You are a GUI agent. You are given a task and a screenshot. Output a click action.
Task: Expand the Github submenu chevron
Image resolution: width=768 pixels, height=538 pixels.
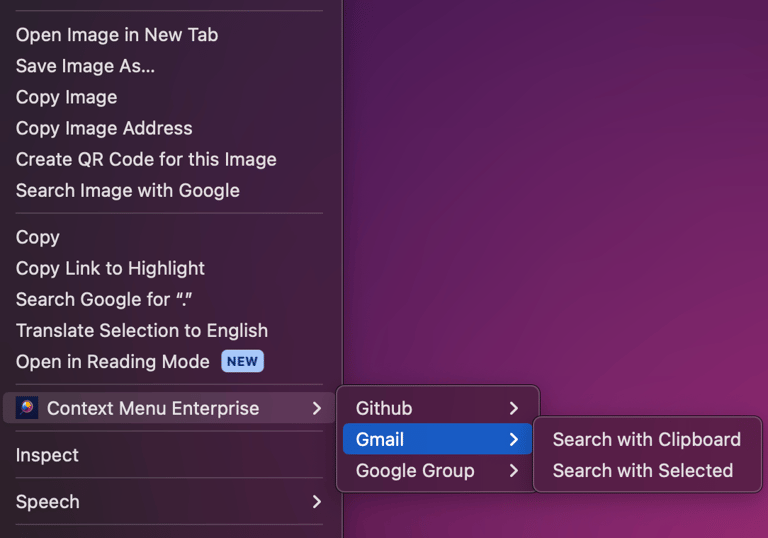[x=513, y=408]
